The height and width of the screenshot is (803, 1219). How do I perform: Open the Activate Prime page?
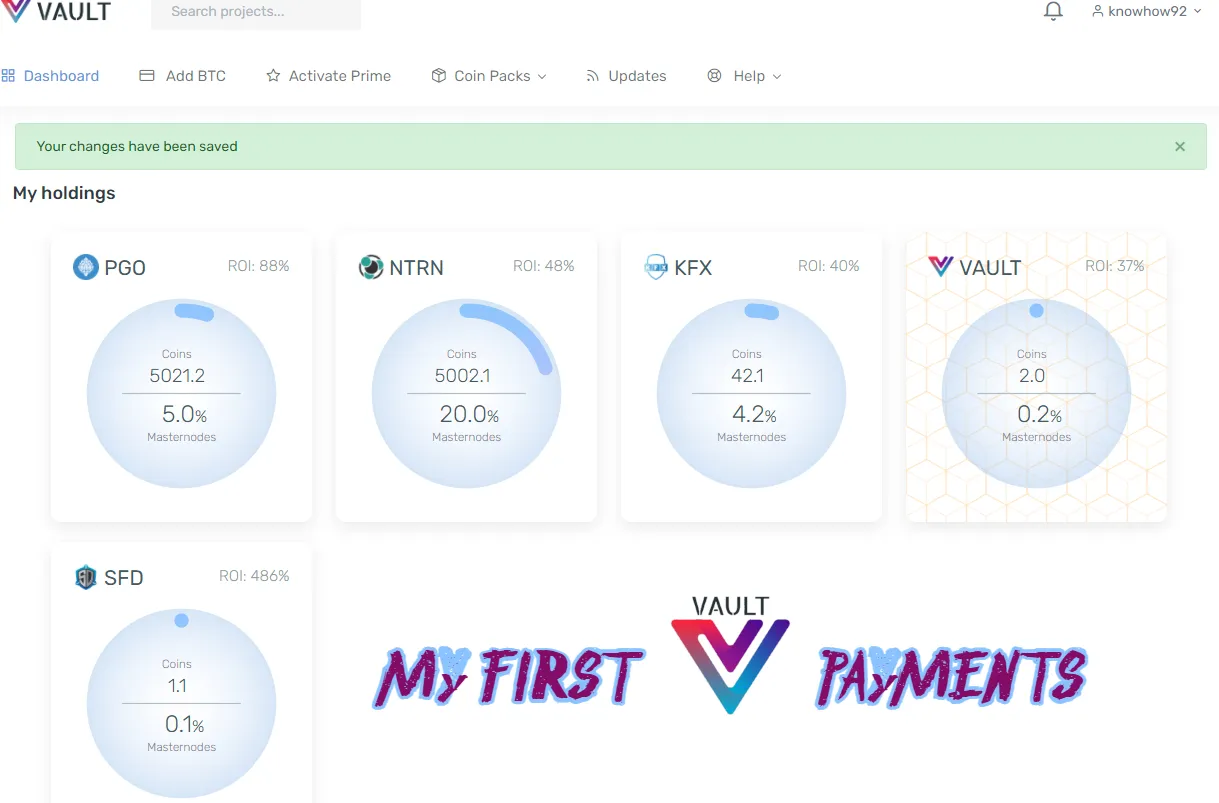point(328,76)
